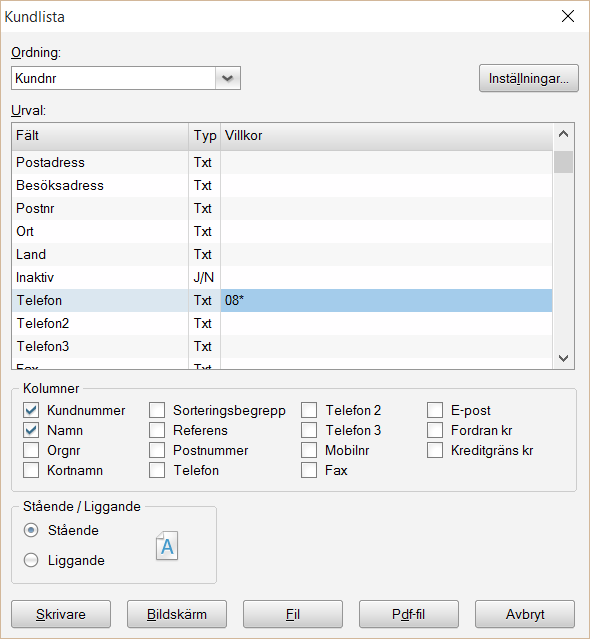Open the Inställningar settings button
Image resolution: width=590 pixels, height=639 pixels.
point(528,78)
